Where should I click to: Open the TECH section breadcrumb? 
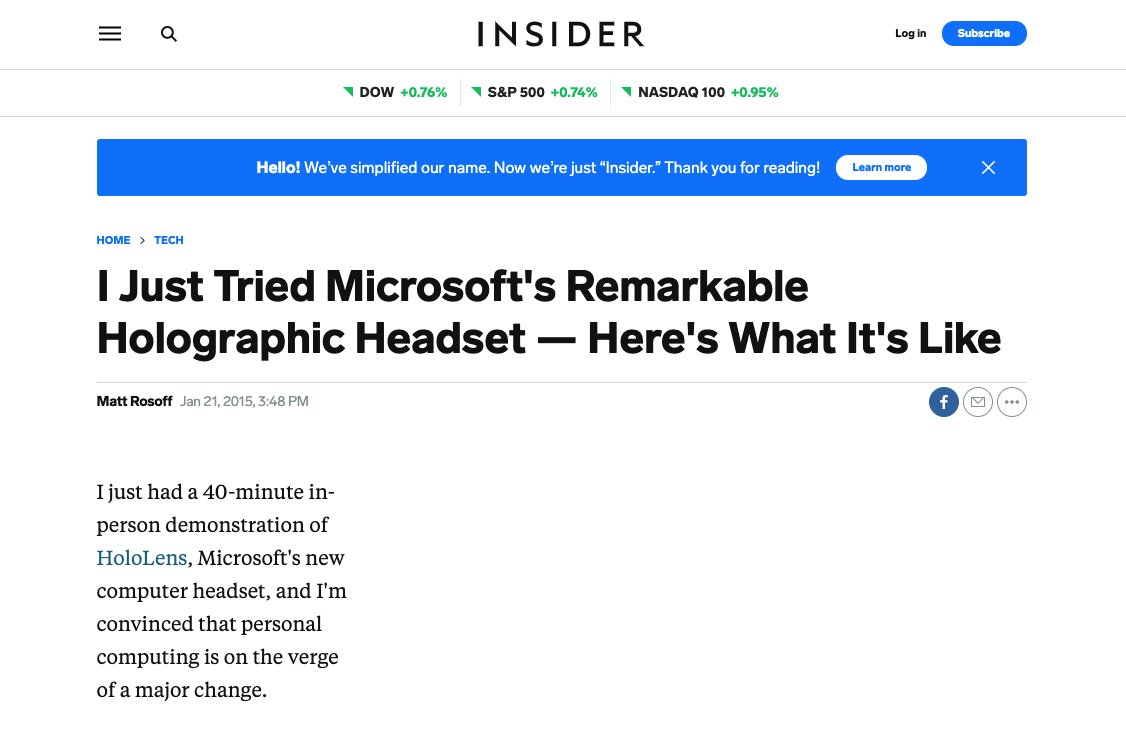pyautogui.click(x=169, y=240)
